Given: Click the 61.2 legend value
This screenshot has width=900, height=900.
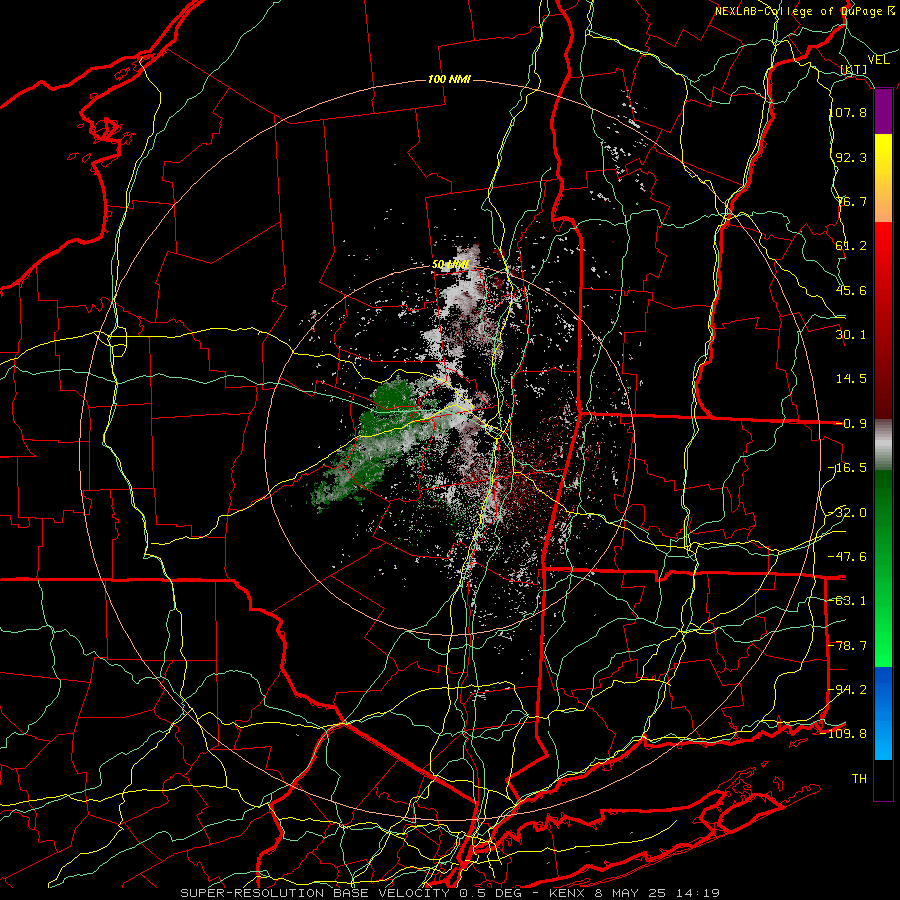Looking at the screenshot, I should click(851, 246).
